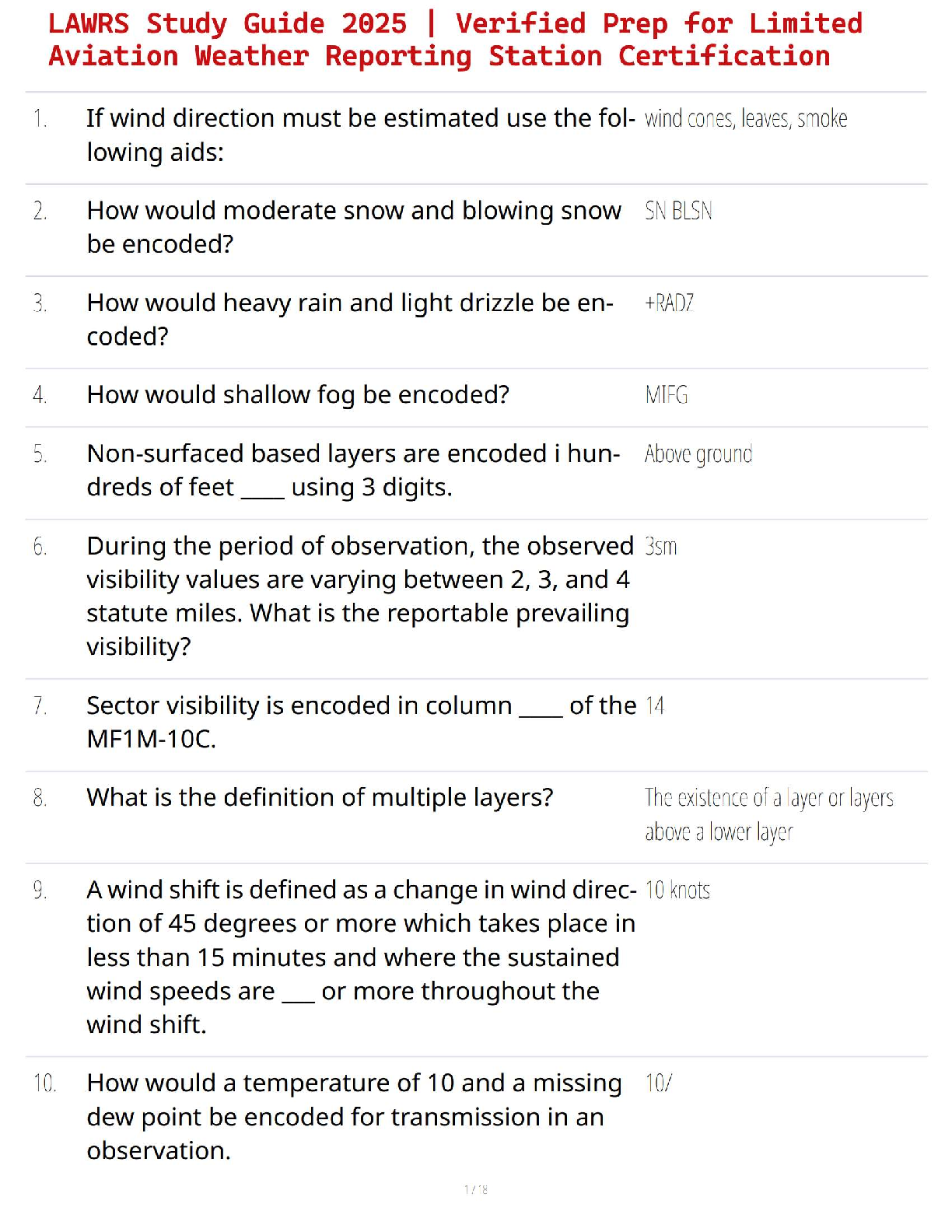Viewport: 952px width, 1232px height.
Task: Select the wind shift definition question
Action: (361, 957)
